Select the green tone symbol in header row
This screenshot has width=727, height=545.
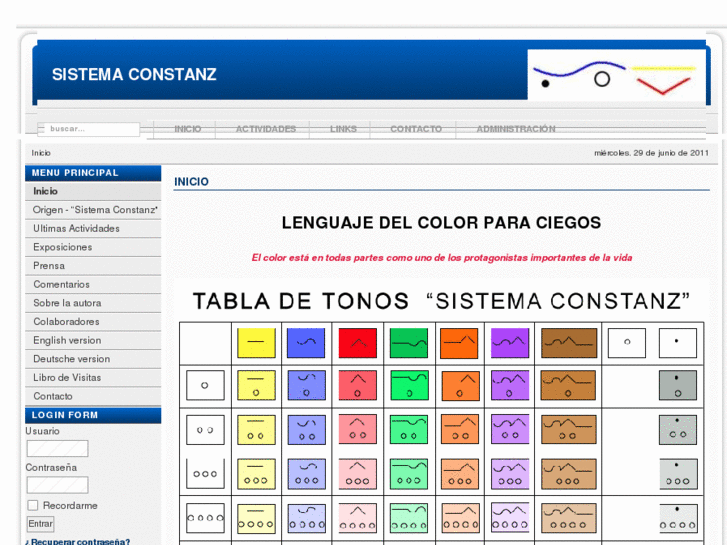click(408, 343)
